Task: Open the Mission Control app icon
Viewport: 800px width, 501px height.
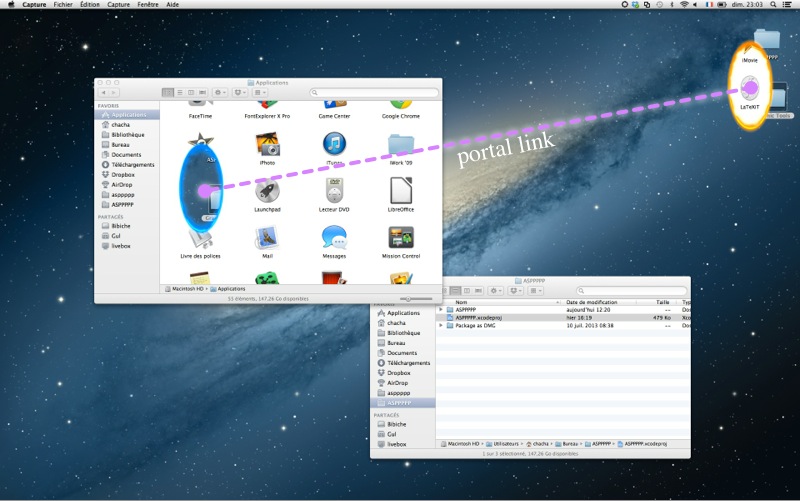Action: (x=401, y=238)
